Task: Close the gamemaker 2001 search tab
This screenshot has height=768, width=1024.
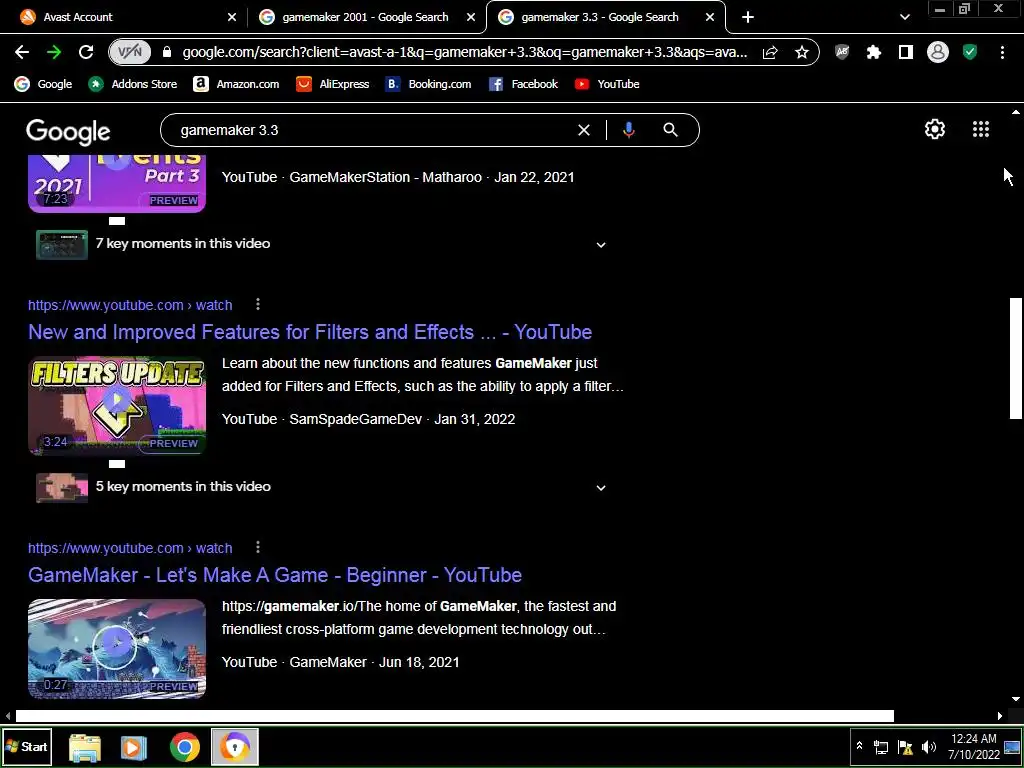Action: coord(471,17)
